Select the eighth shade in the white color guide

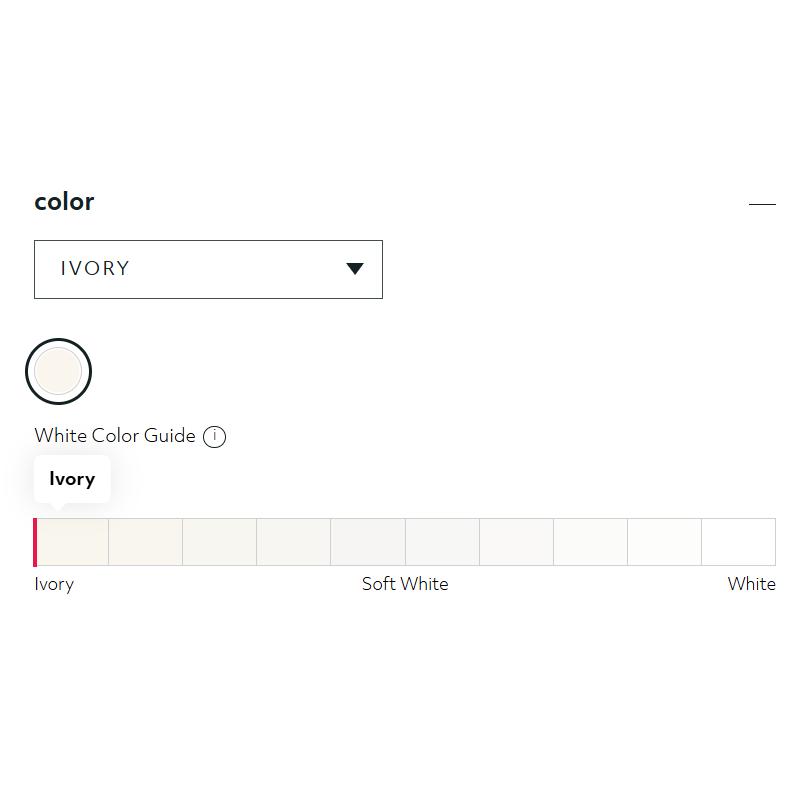(590, 542)
